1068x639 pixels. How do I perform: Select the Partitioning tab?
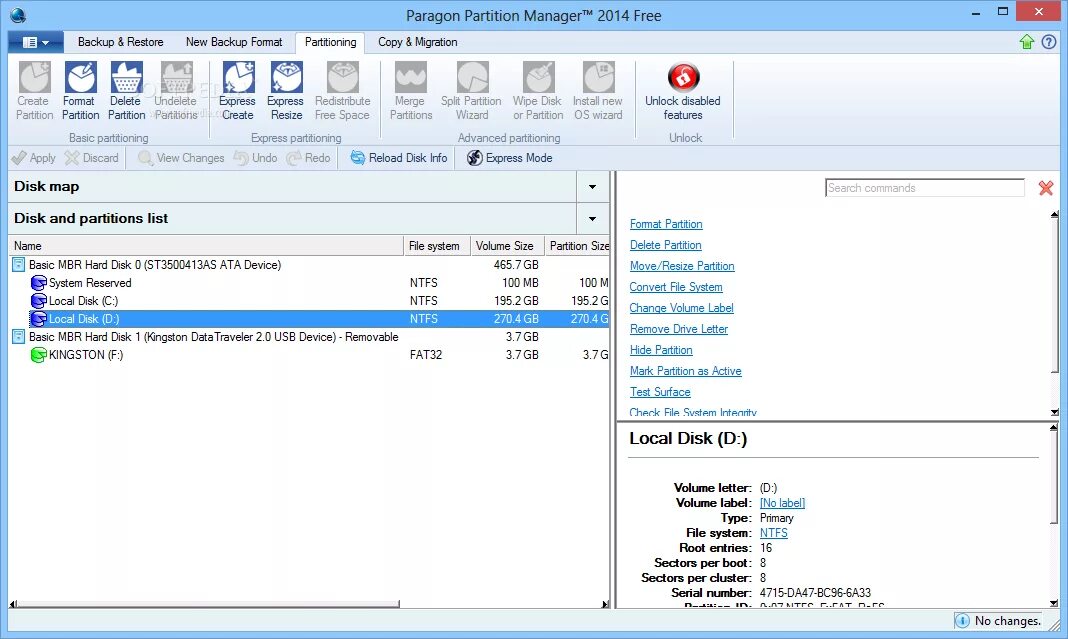330,42
